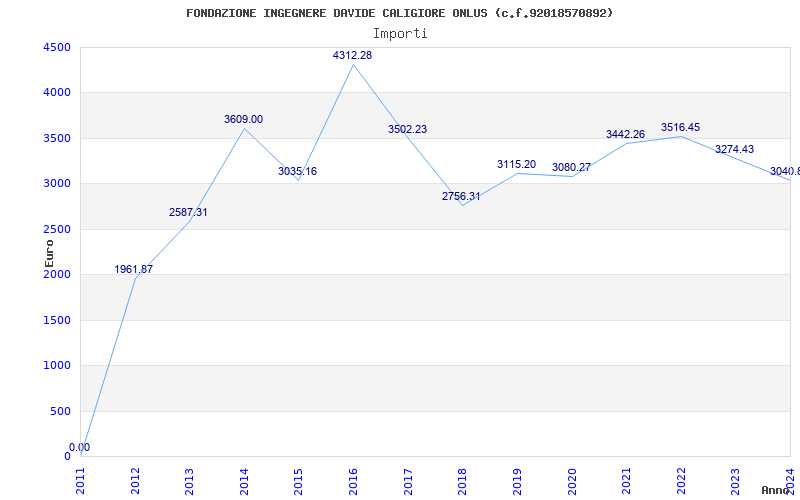800x500 pixels.
Task: Click the 3035.16 value label
Action: (x=297, y=171)
